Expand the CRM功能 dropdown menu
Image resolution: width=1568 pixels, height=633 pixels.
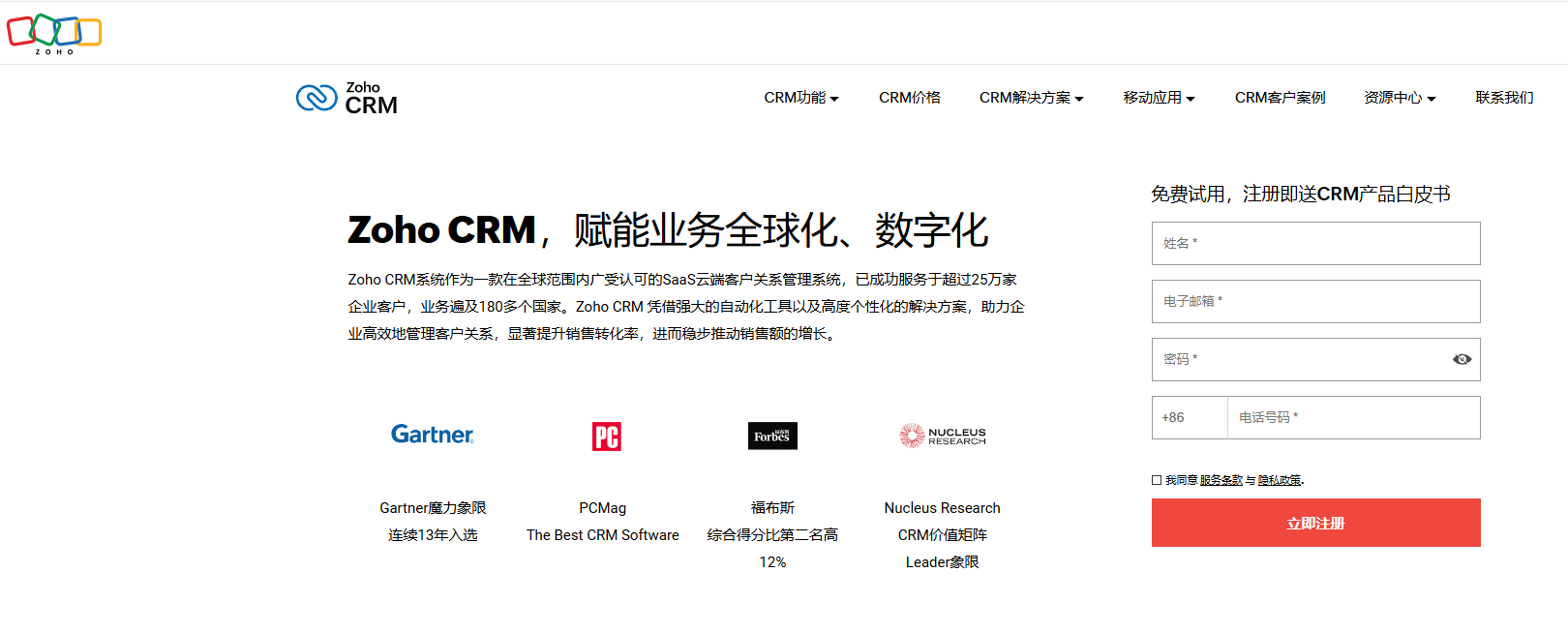[801, 98]
